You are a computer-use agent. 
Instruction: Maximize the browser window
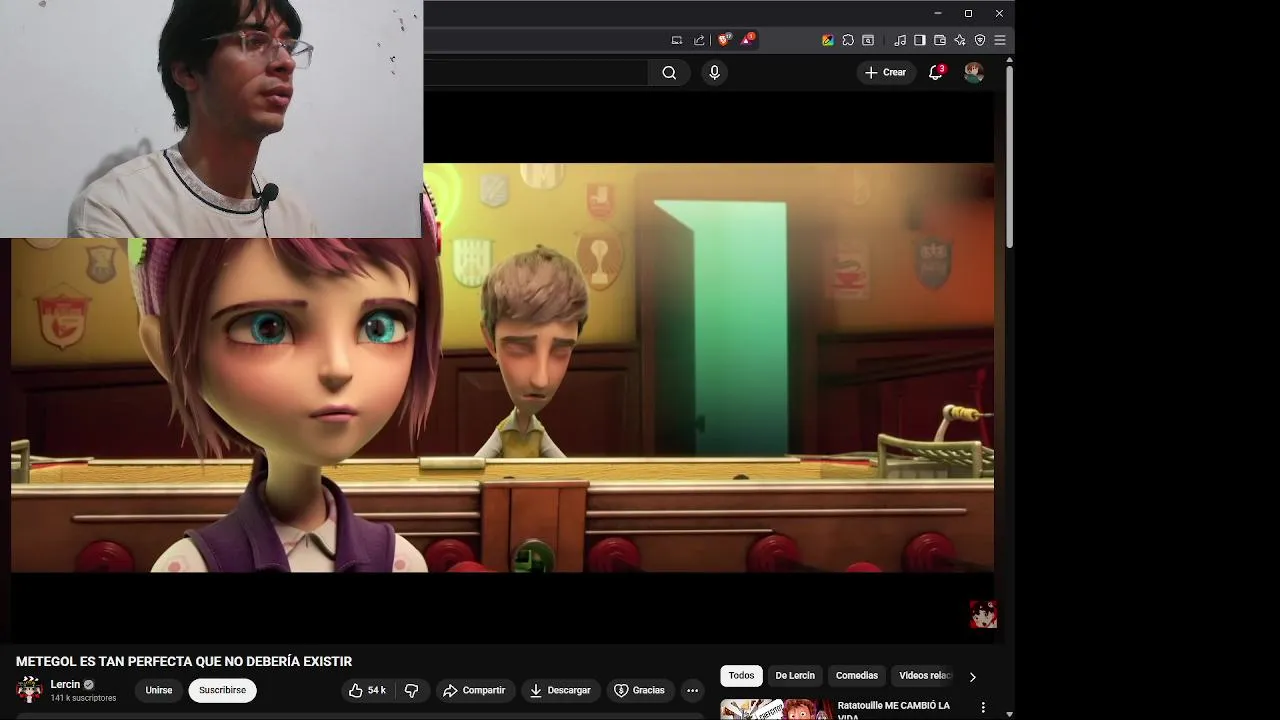pyautogui.click(x=968, y=13)
